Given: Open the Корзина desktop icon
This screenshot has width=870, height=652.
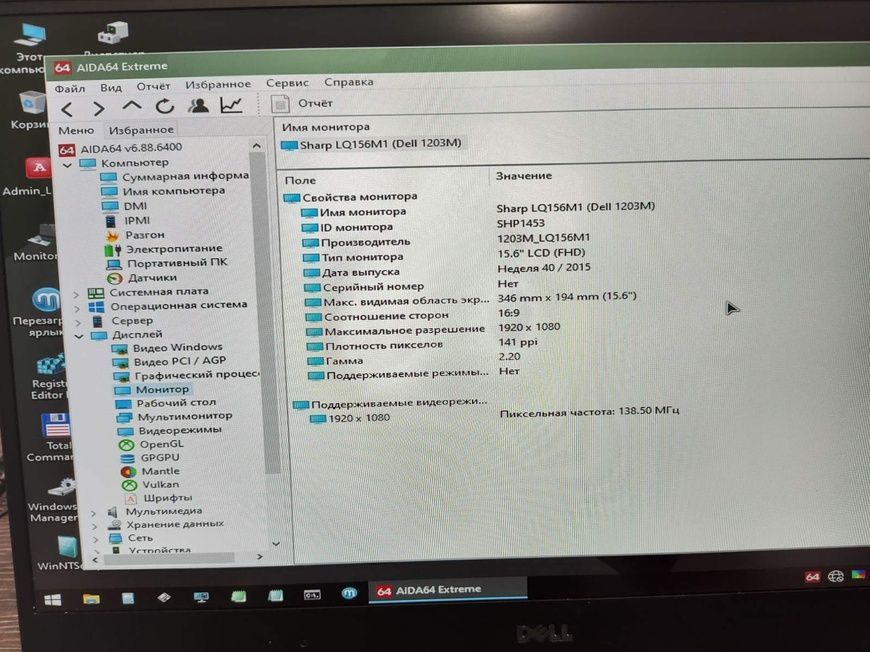Looking at the screenshot, I should click(x=31, y=111).
